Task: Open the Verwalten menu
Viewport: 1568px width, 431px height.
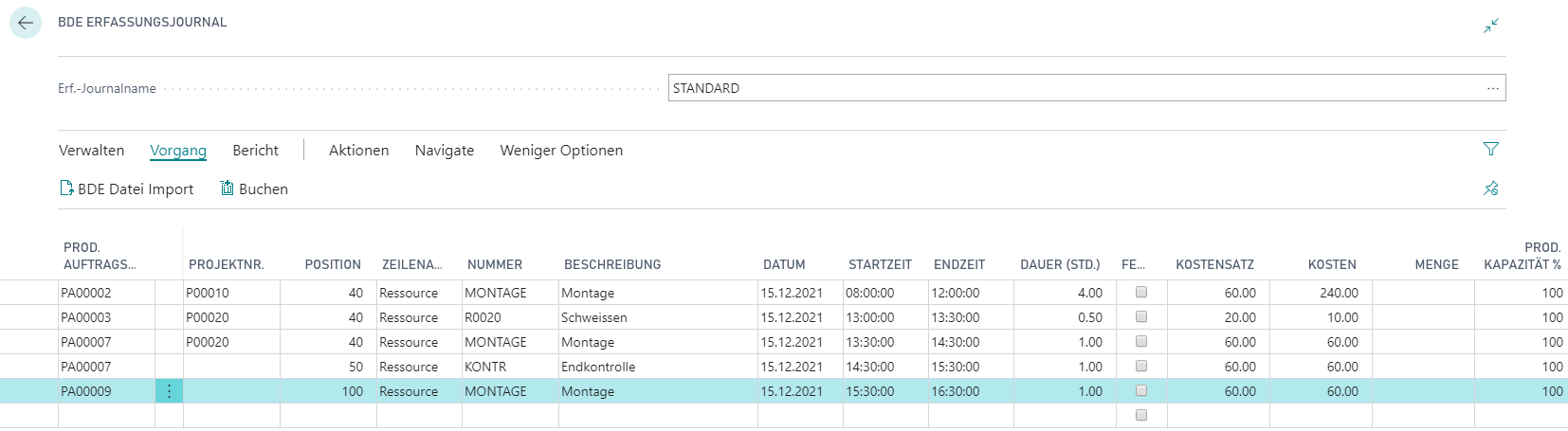Action: (x=92, y=151)
